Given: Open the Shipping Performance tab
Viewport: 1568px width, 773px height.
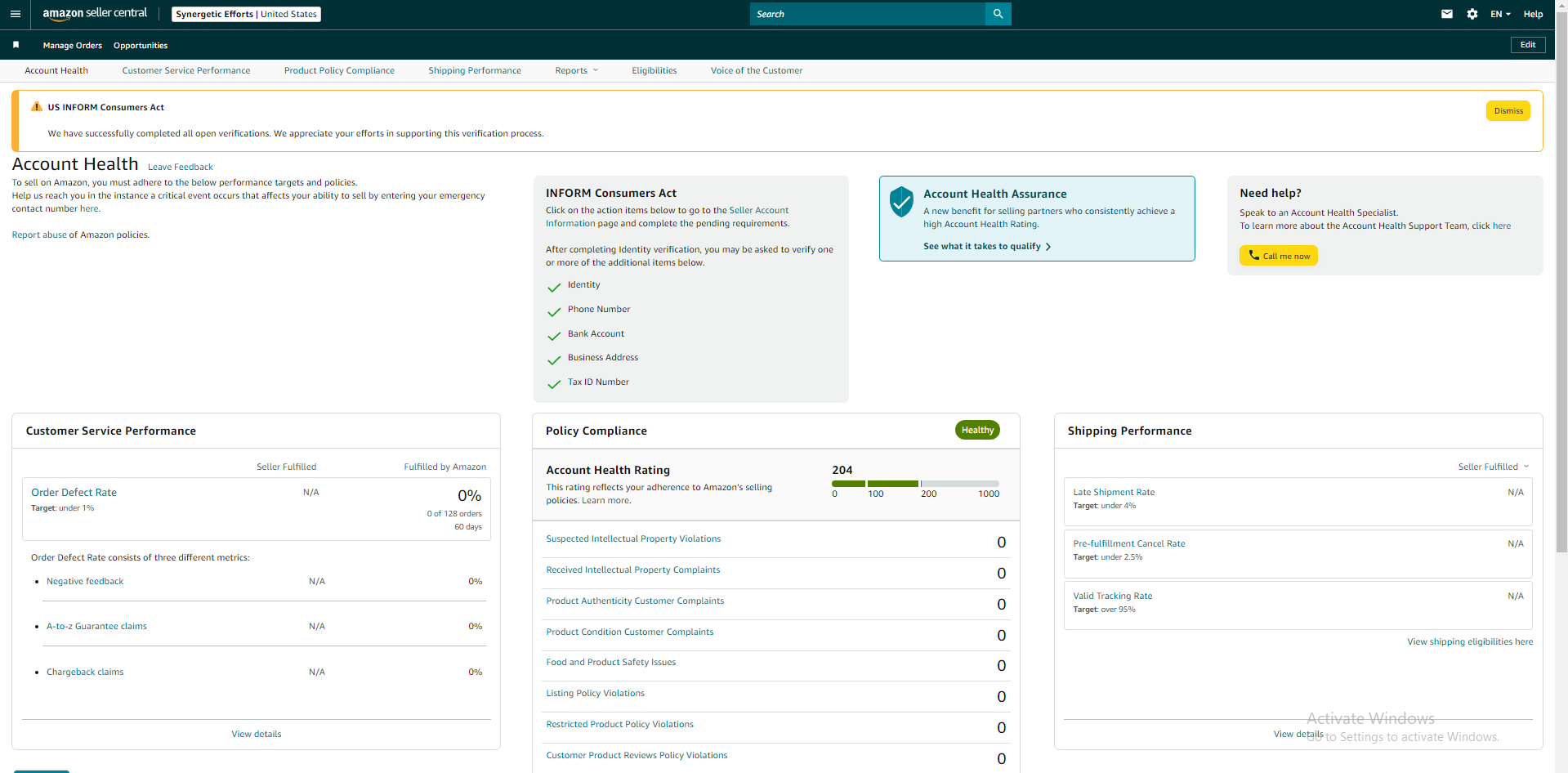Looking at the screenshot, I should [x=475, y=70].
